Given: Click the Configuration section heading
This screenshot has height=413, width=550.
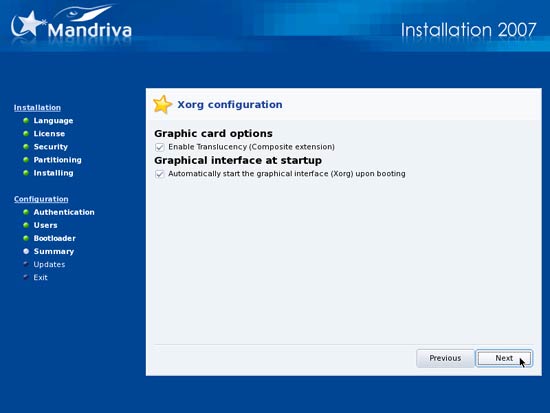Looking at the screenshot, I should 41,199.
